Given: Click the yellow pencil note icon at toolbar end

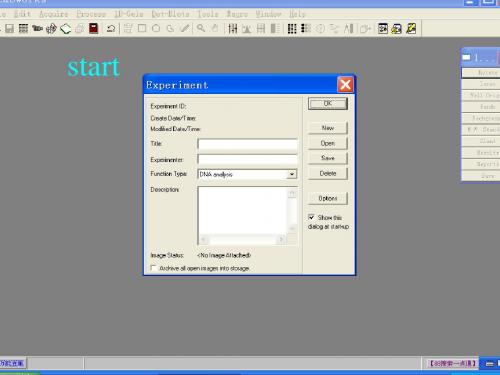Looking at the screenshot, I should coord(411,29).
